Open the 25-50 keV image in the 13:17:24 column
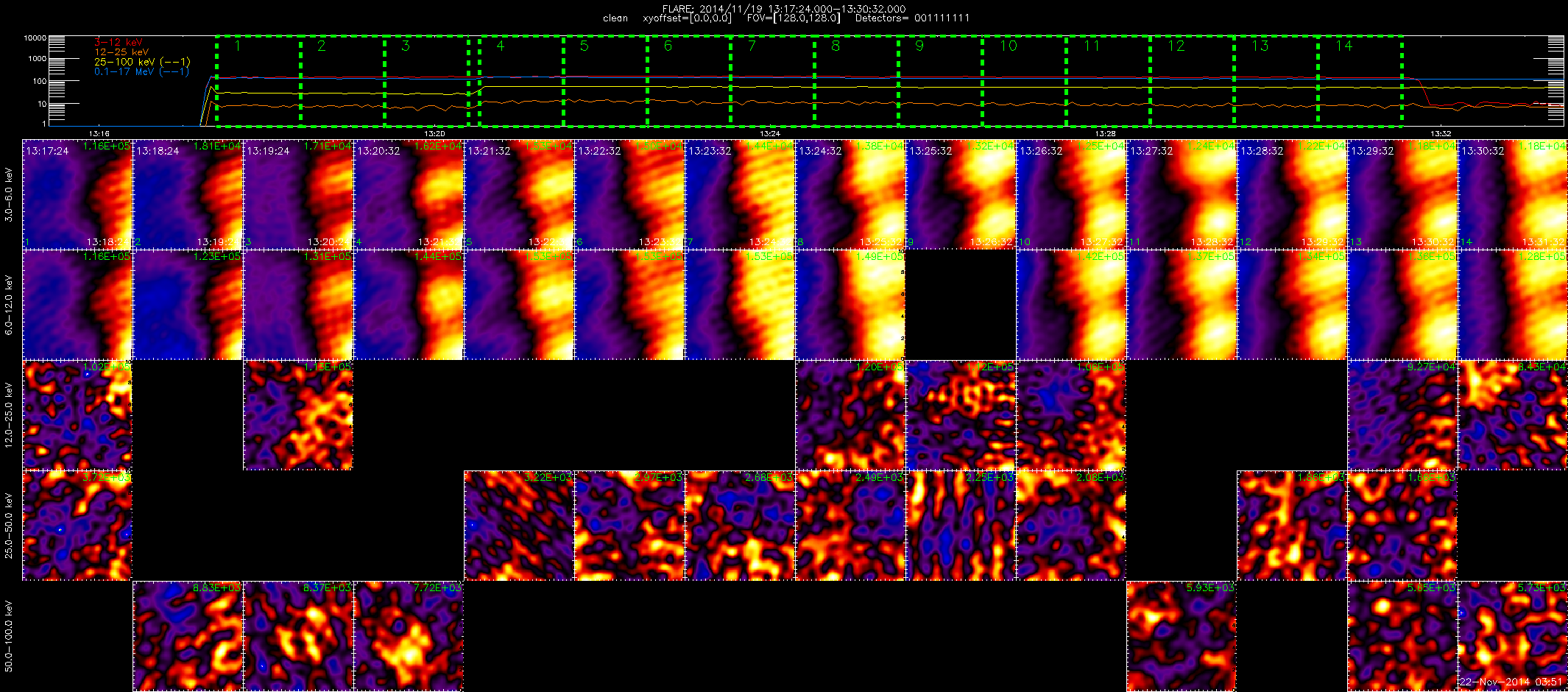This screenshot has height=692, width=1568. pyautogui.click(x=77, y=526)
